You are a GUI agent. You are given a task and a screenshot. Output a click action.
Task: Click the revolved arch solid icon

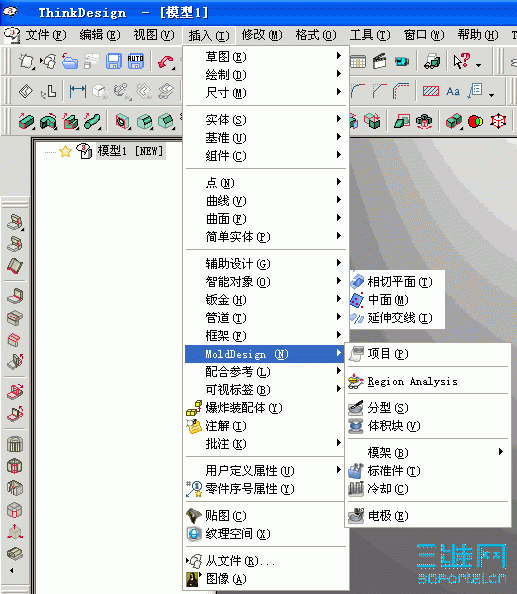(x=48, y=121)
